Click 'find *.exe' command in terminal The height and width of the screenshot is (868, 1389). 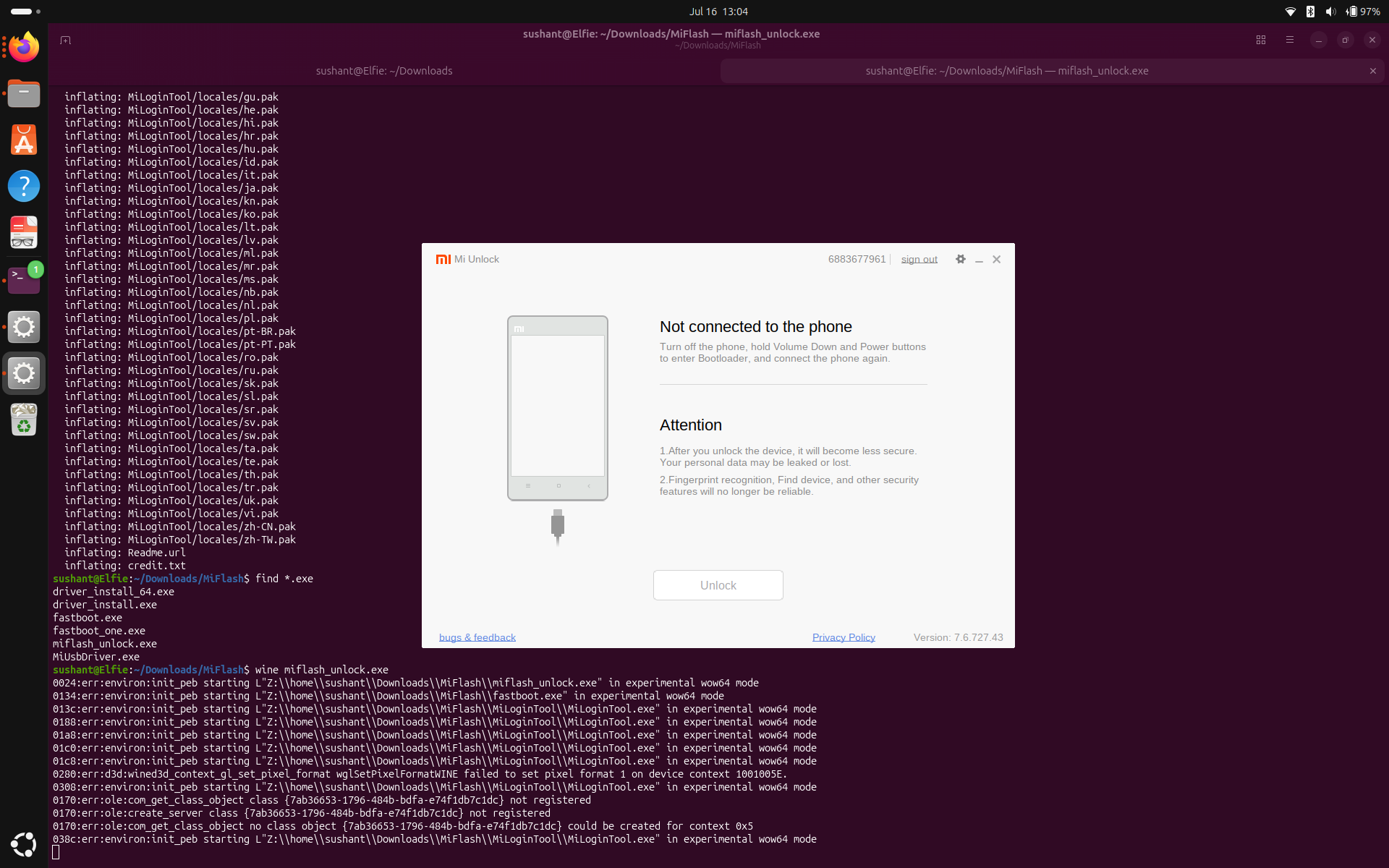coord(284,579)
